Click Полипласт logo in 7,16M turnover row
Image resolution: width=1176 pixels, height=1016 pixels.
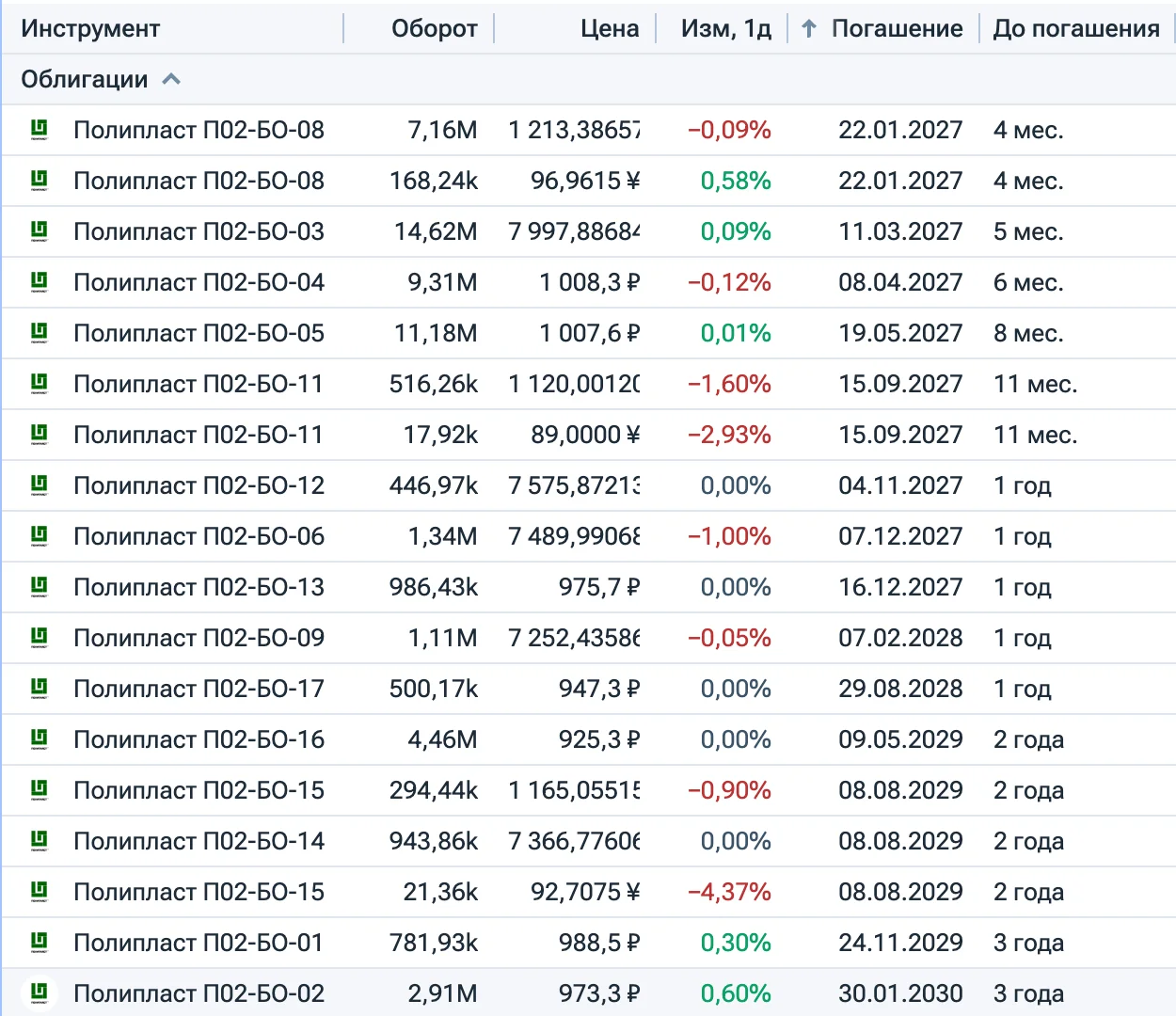coord(40,130)
